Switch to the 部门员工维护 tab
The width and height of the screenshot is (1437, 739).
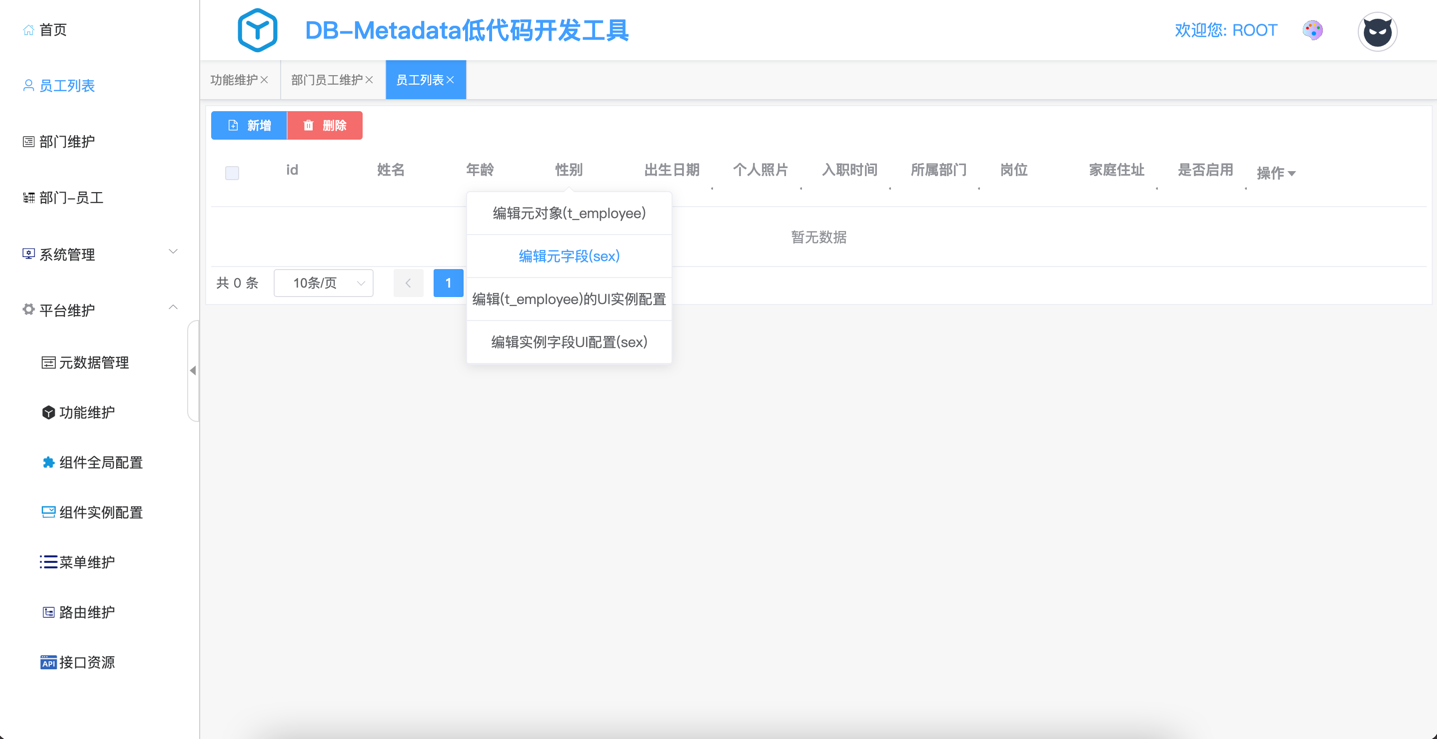(x=327, y=80)
